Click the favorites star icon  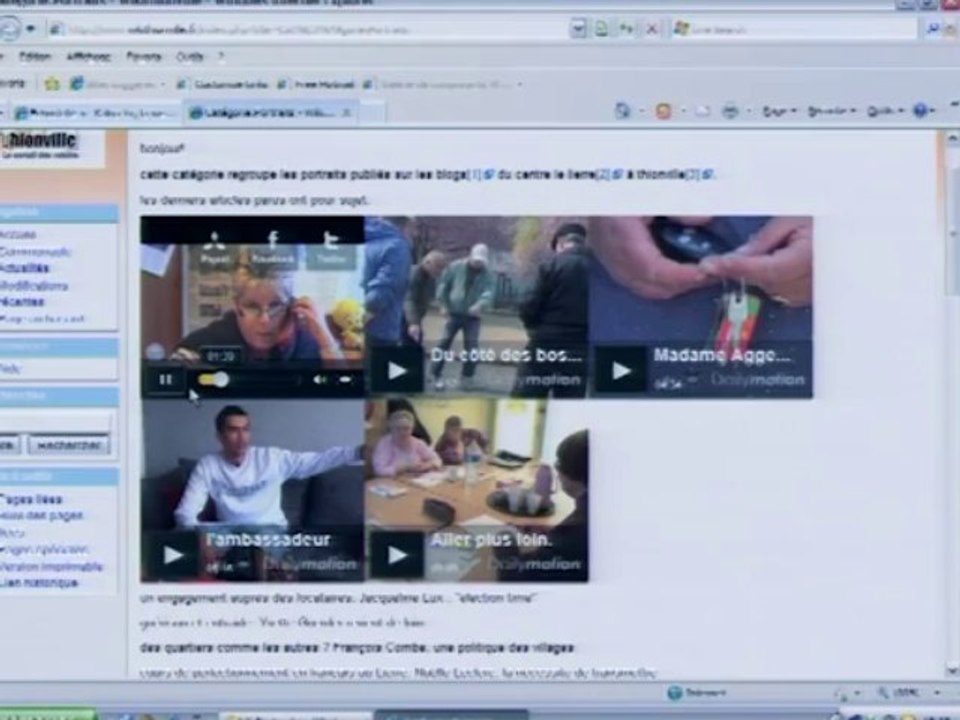coord(52,84)
